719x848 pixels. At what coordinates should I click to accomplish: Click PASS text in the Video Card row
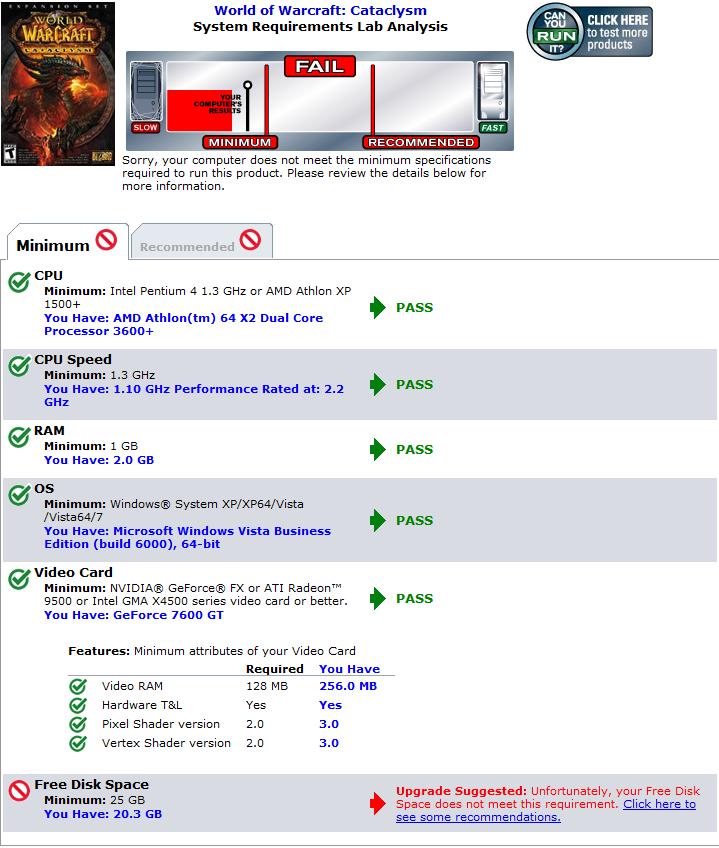pos(414,598)
